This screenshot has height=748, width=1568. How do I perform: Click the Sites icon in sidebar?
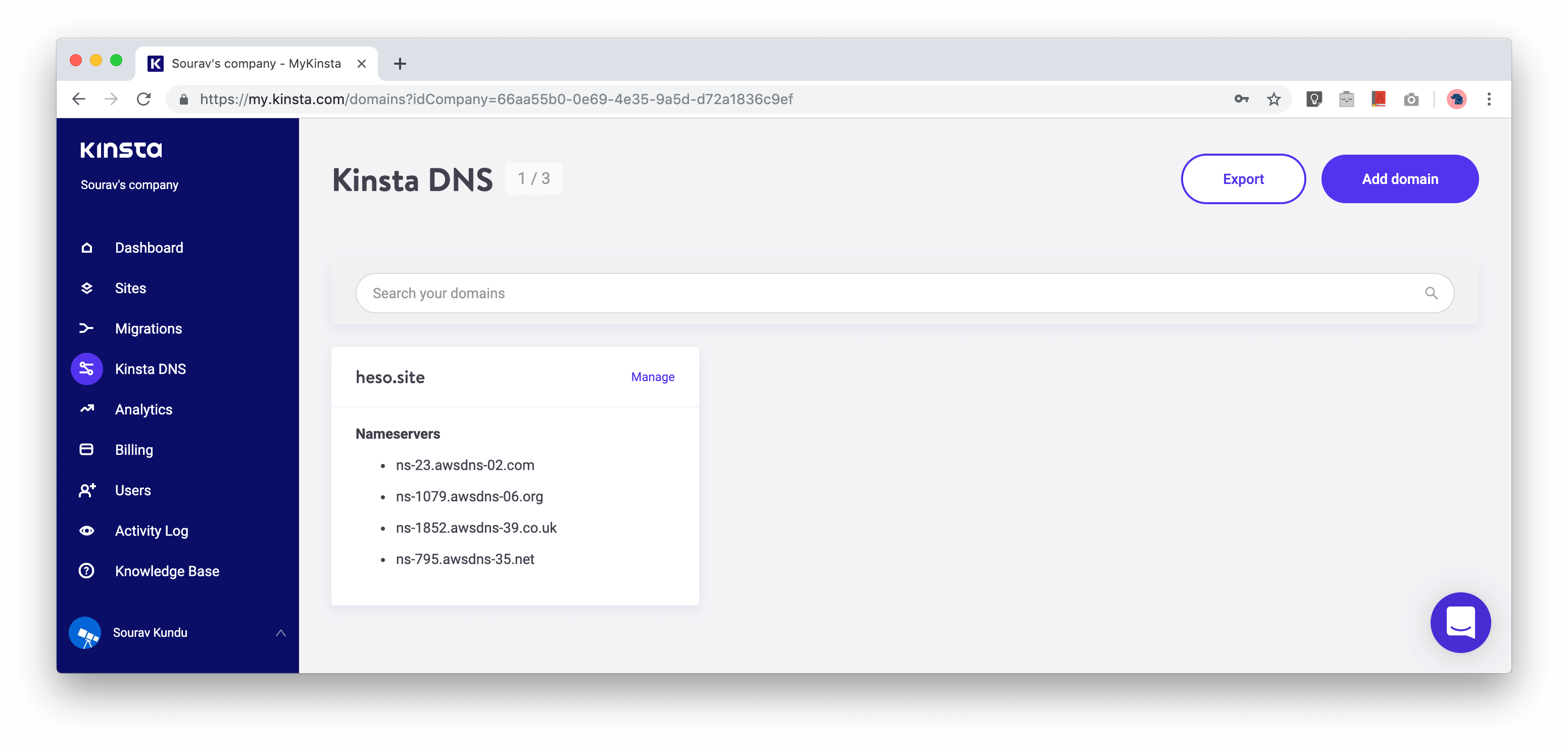click(87, 287)
